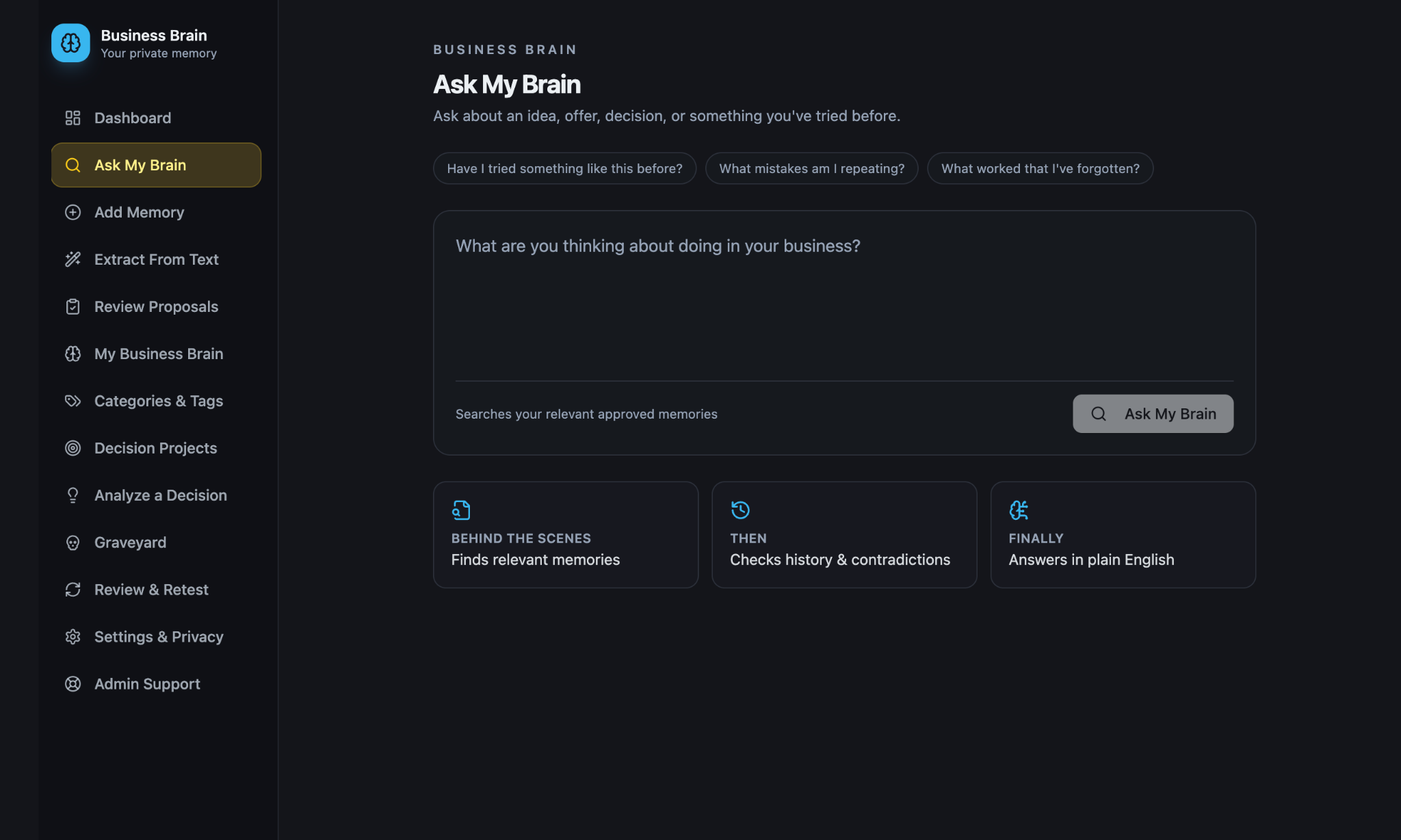Click the lightbulb icon for Analyze a Decision
The height and width of the screenshot is (840, 1401).
click(73, 495)
